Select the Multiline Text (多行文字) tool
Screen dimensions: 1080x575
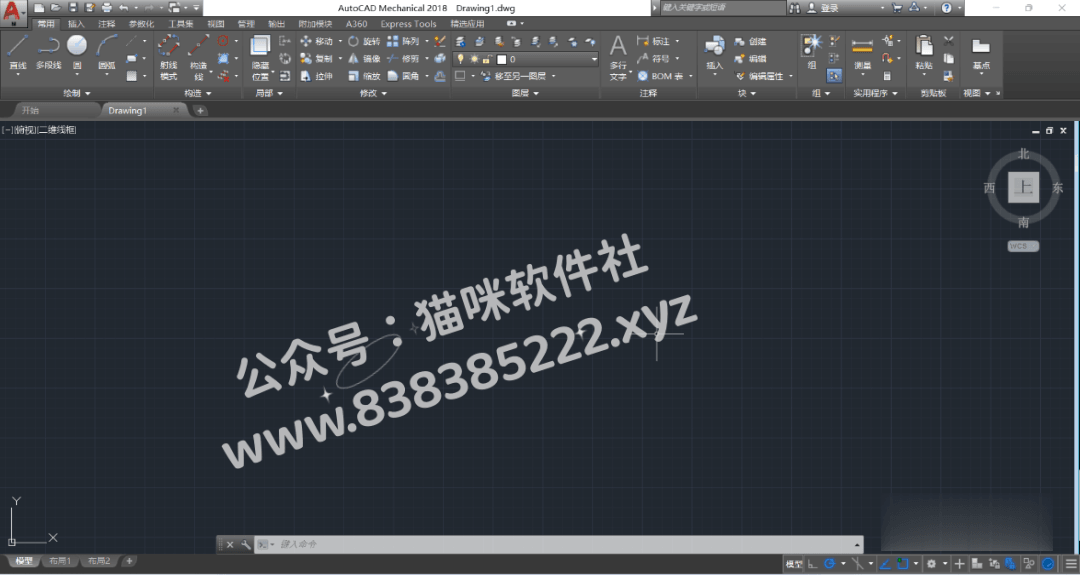pos(619,58)
